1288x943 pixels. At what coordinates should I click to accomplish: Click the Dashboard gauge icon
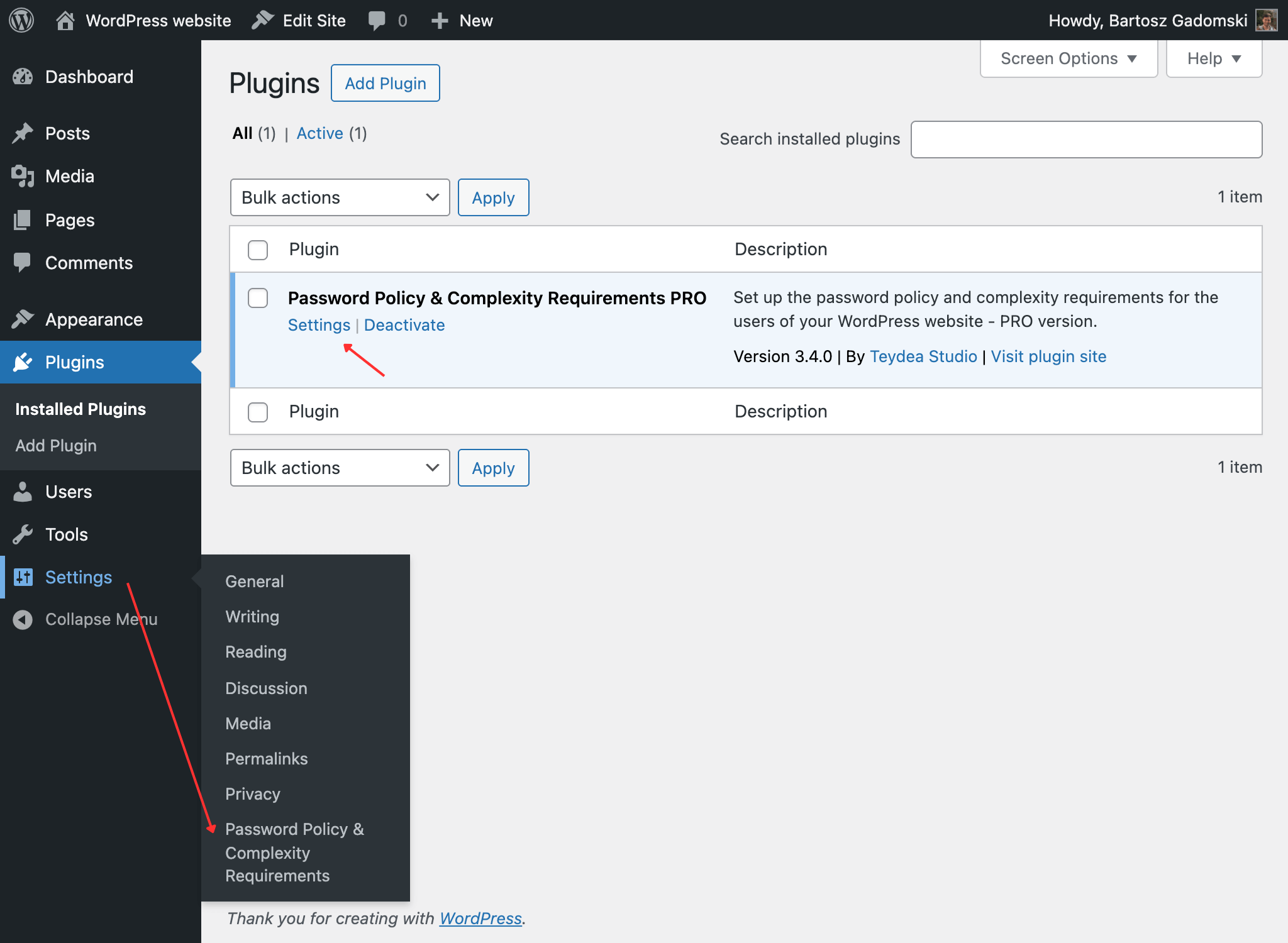pos(23,77)
